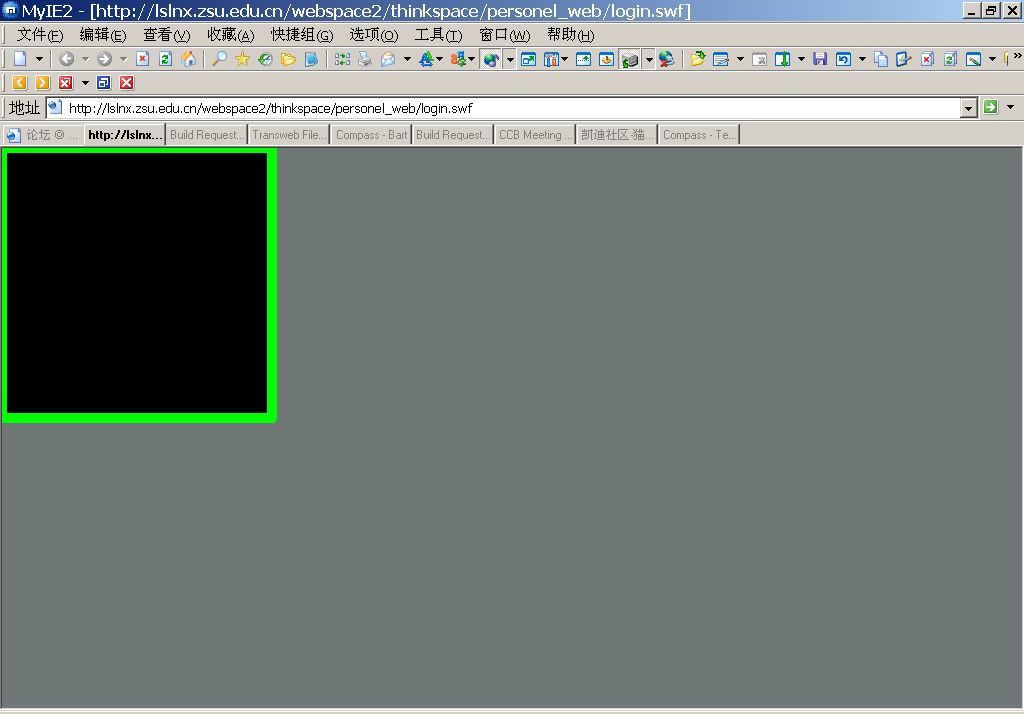Expand the Back button history dropdown

85,59
